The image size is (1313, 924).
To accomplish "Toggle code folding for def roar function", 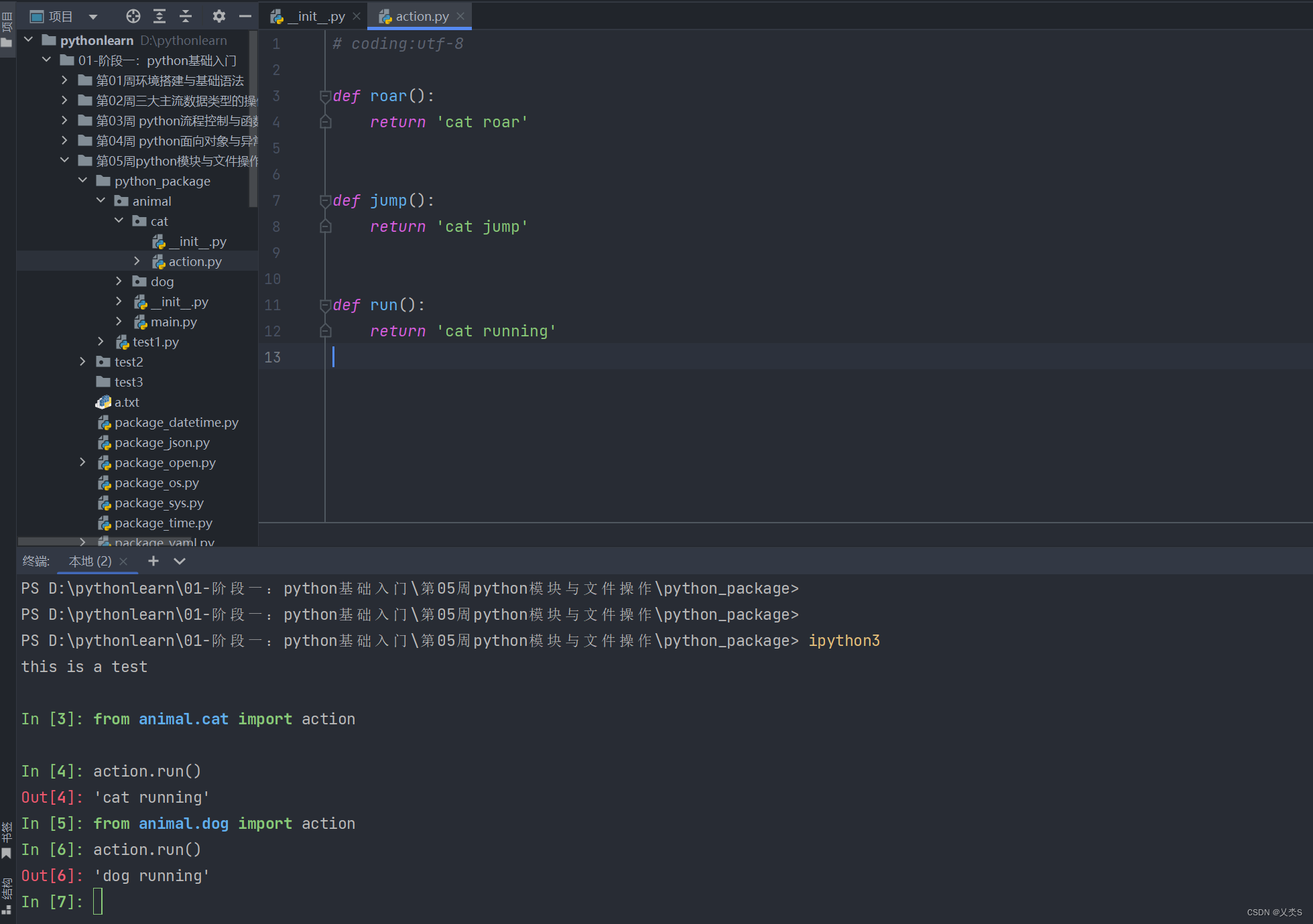I will click(x=325, y=96).
